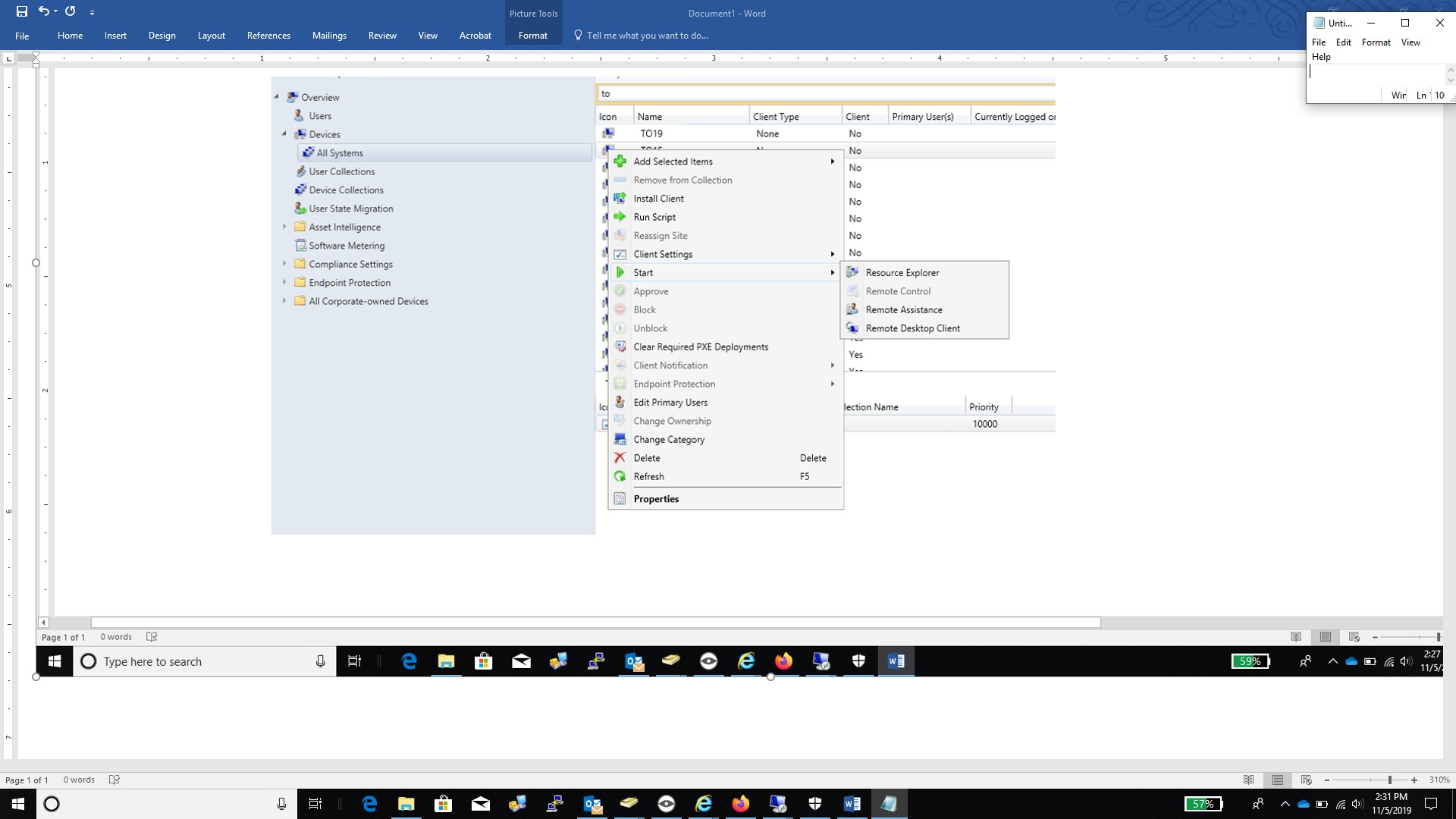The image size is (1456, 819).
Task: Switch to the Home ribbon tab
Action: tap(70, 36)
